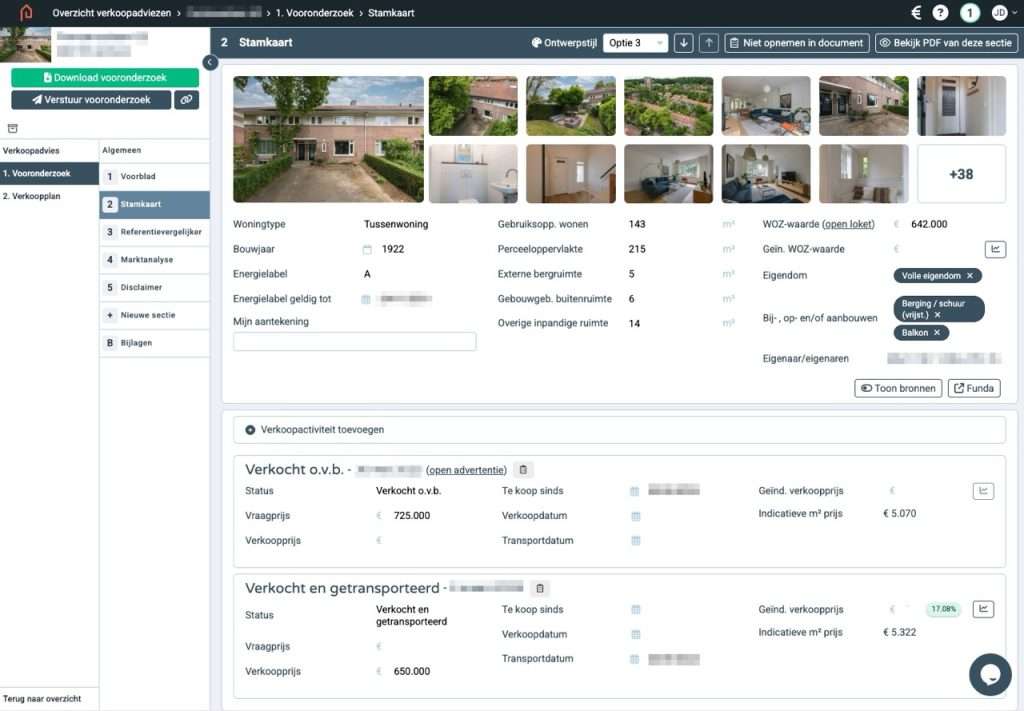The image size is (1024, 711).
Task: Click the Energielabel value A
Action: [x=367, y=274]
